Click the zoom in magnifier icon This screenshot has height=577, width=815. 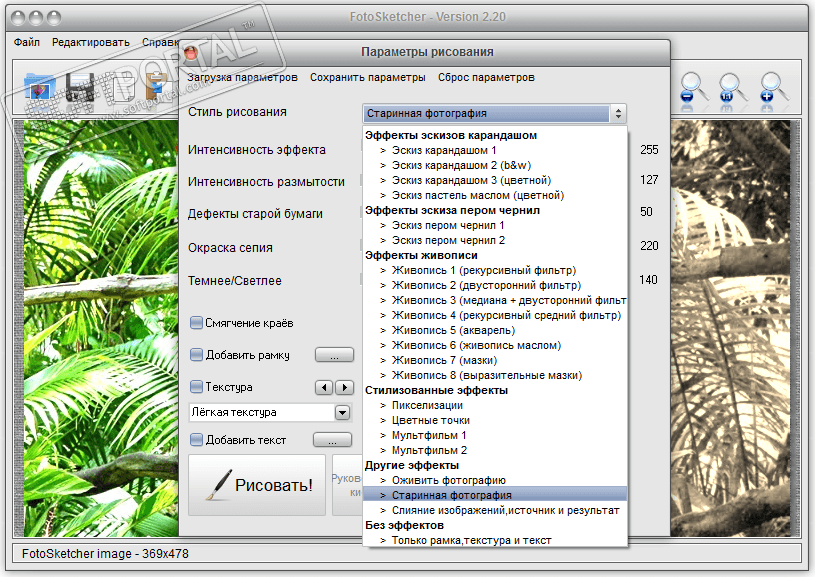click(774, 87)
